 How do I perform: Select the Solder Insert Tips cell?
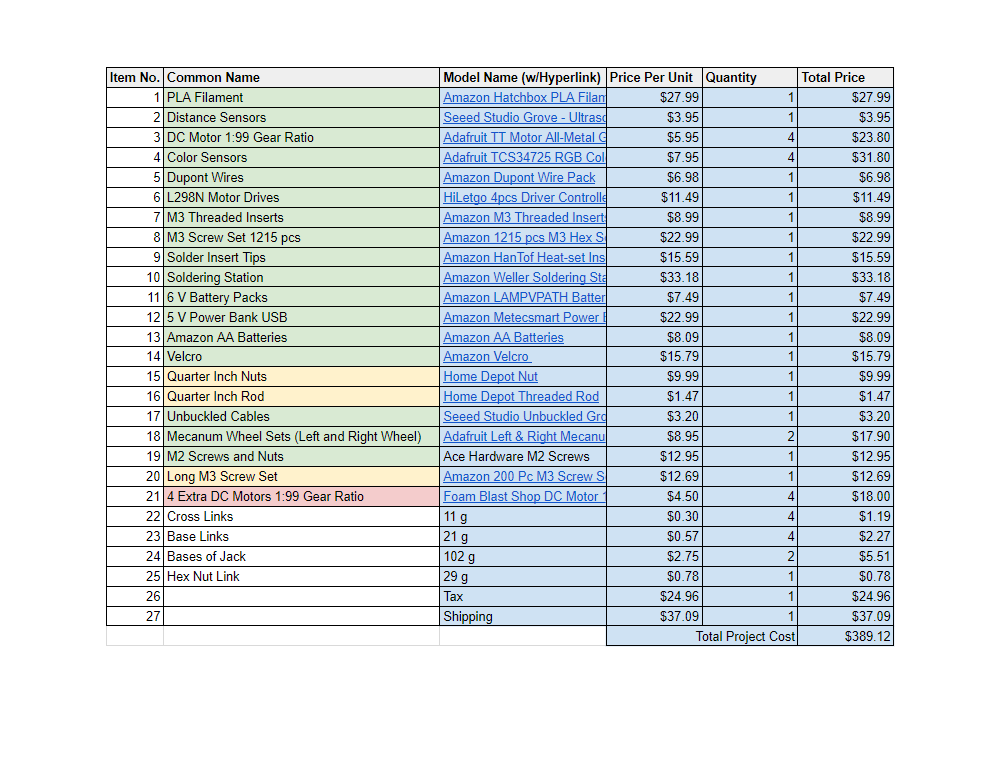point(301,257)
